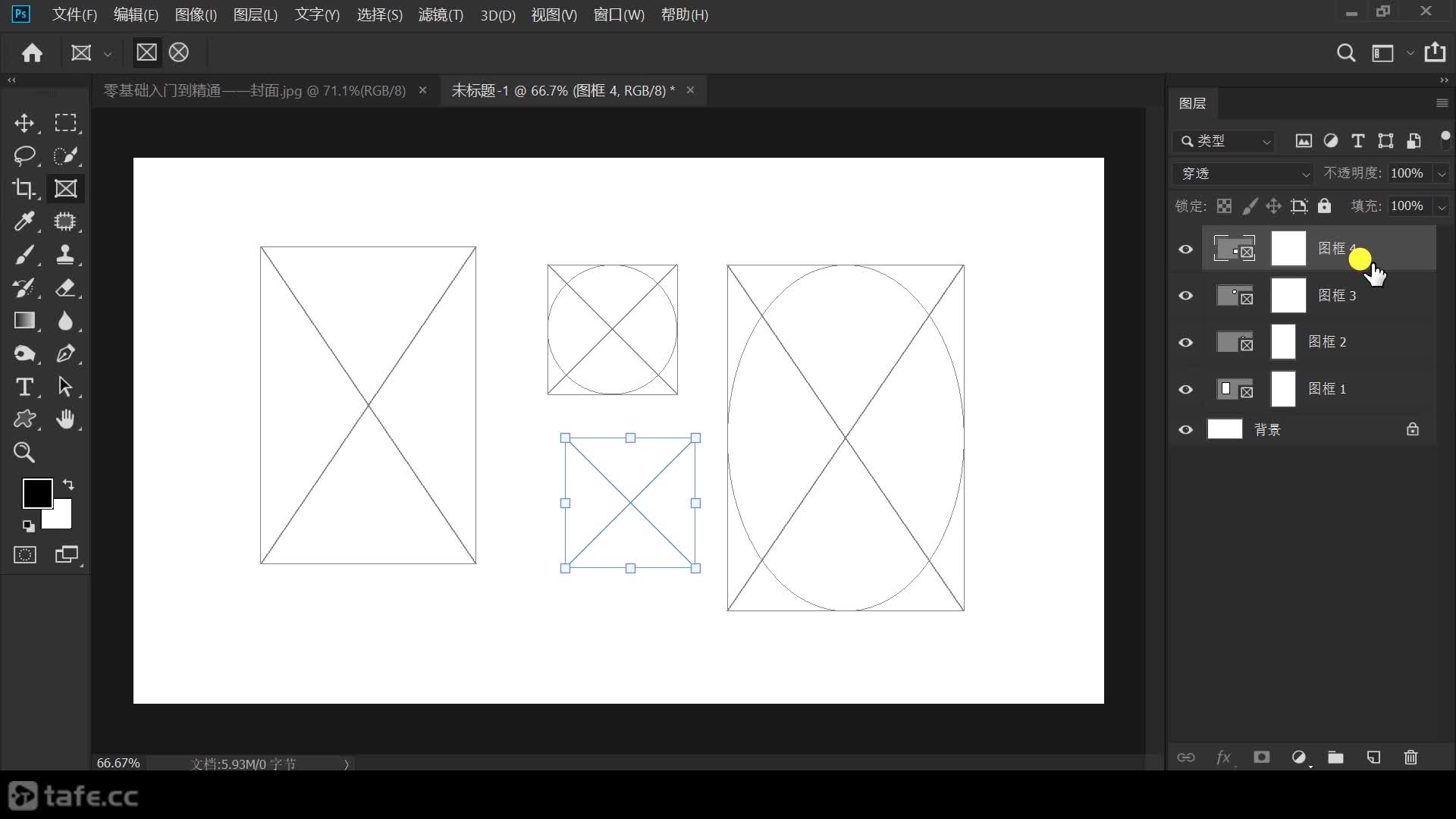Screen dimensions: 1456x819
Task: Select the Frame tool in toolbox
Action: click(65, 188)
